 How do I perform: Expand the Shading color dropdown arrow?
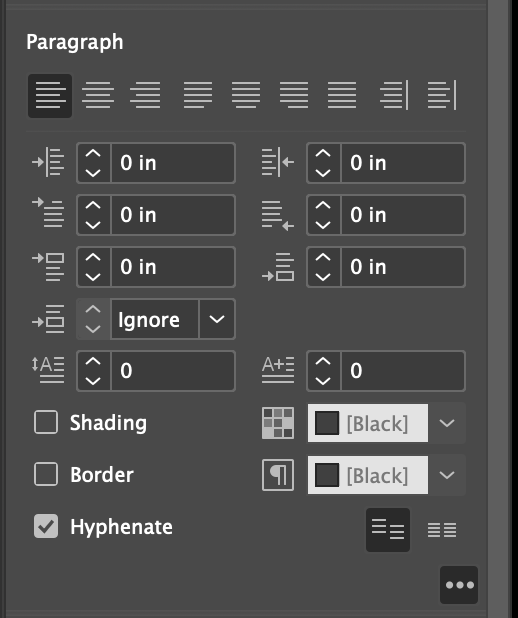447,423
